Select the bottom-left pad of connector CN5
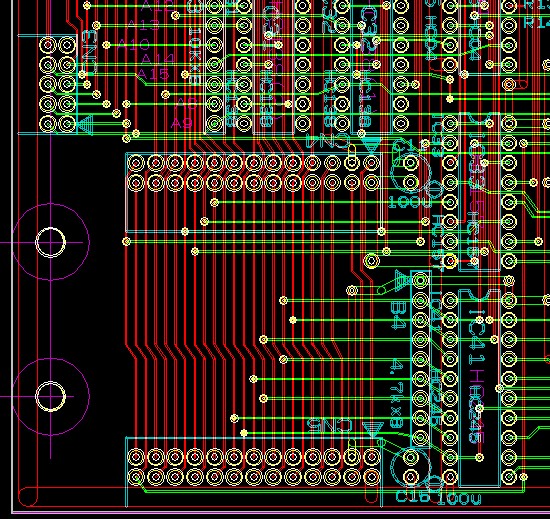Image resolution: width=550 pixels, height=519 pixels. (136, 477)
